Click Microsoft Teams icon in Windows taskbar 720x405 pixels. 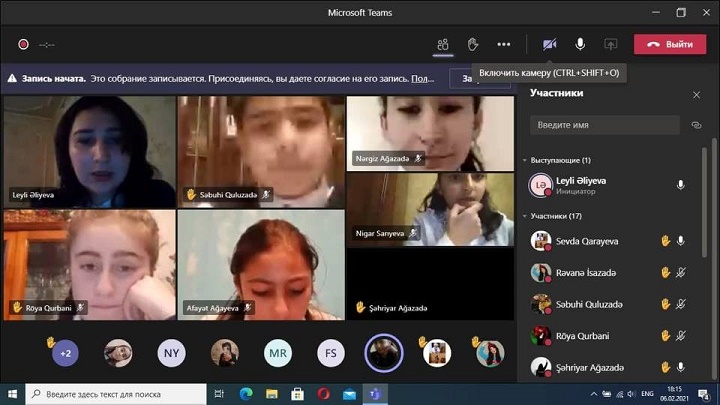[x=376, y=394]
